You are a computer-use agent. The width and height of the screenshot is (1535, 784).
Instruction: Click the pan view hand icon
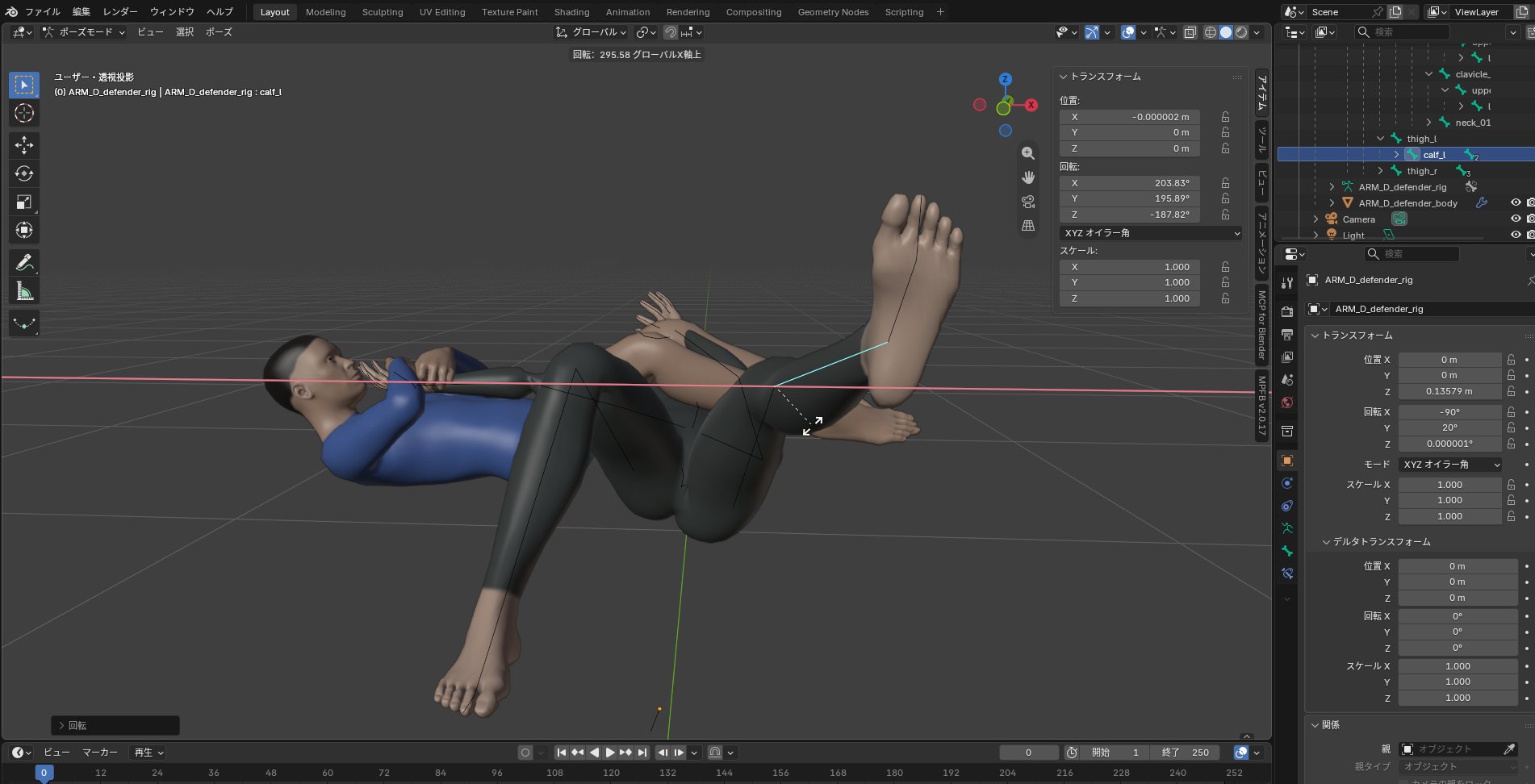coord(1028,177)
